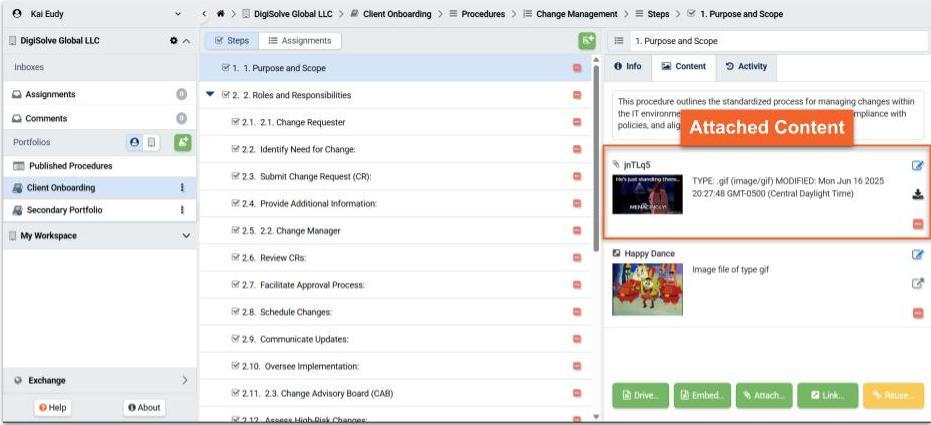Open the Info tab
The image size is (931, 425).
click(628, 66)
